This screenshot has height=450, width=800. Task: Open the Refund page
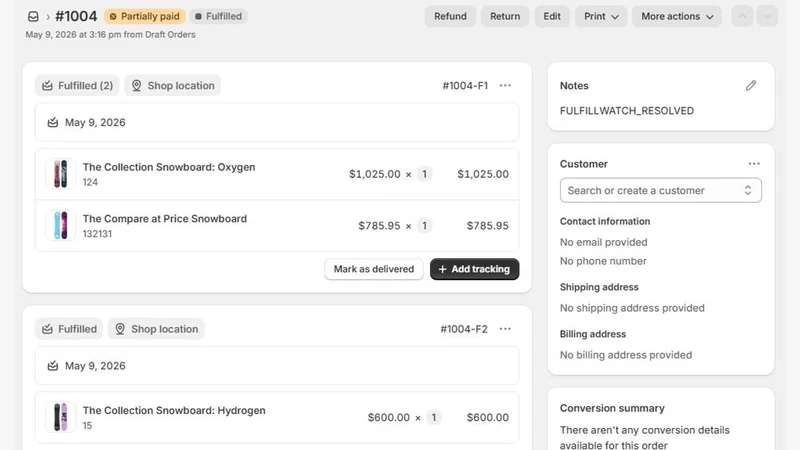click(450, 16)
